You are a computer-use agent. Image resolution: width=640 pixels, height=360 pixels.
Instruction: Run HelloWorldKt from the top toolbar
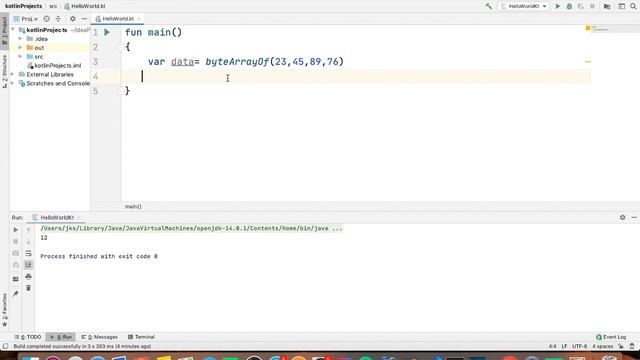click(558, 6)
